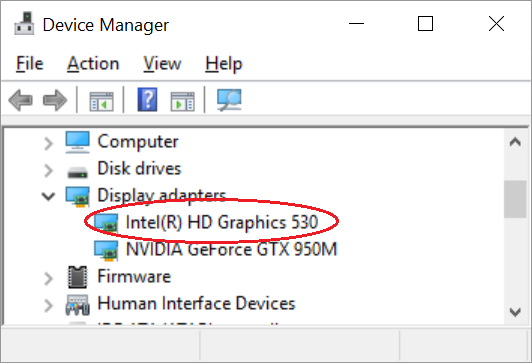Collapse the Display adapters node
This screenshot has height=363, width=532.
click(x=48, y=196)
